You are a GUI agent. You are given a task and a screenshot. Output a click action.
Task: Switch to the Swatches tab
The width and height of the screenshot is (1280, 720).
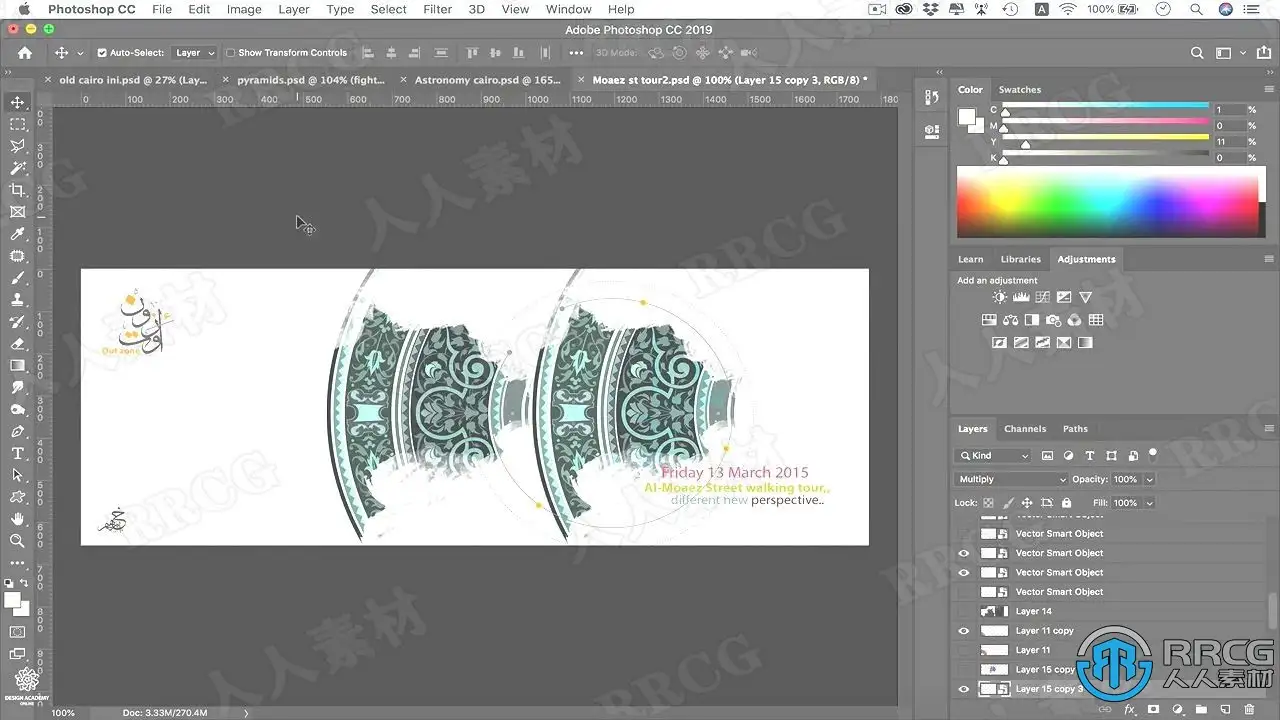click(1020, 89)
